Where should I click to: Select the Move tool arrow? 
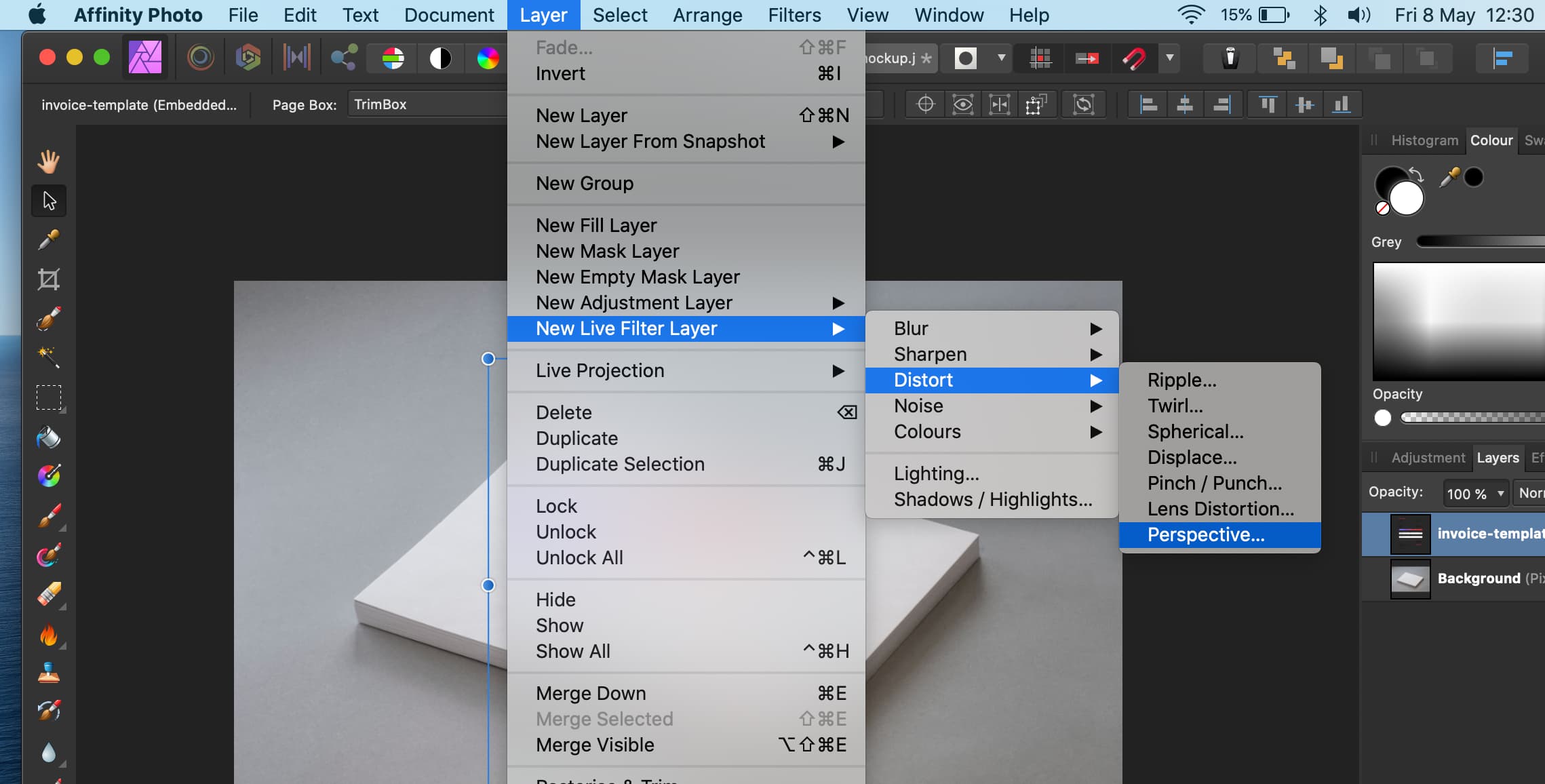[49, 201]
